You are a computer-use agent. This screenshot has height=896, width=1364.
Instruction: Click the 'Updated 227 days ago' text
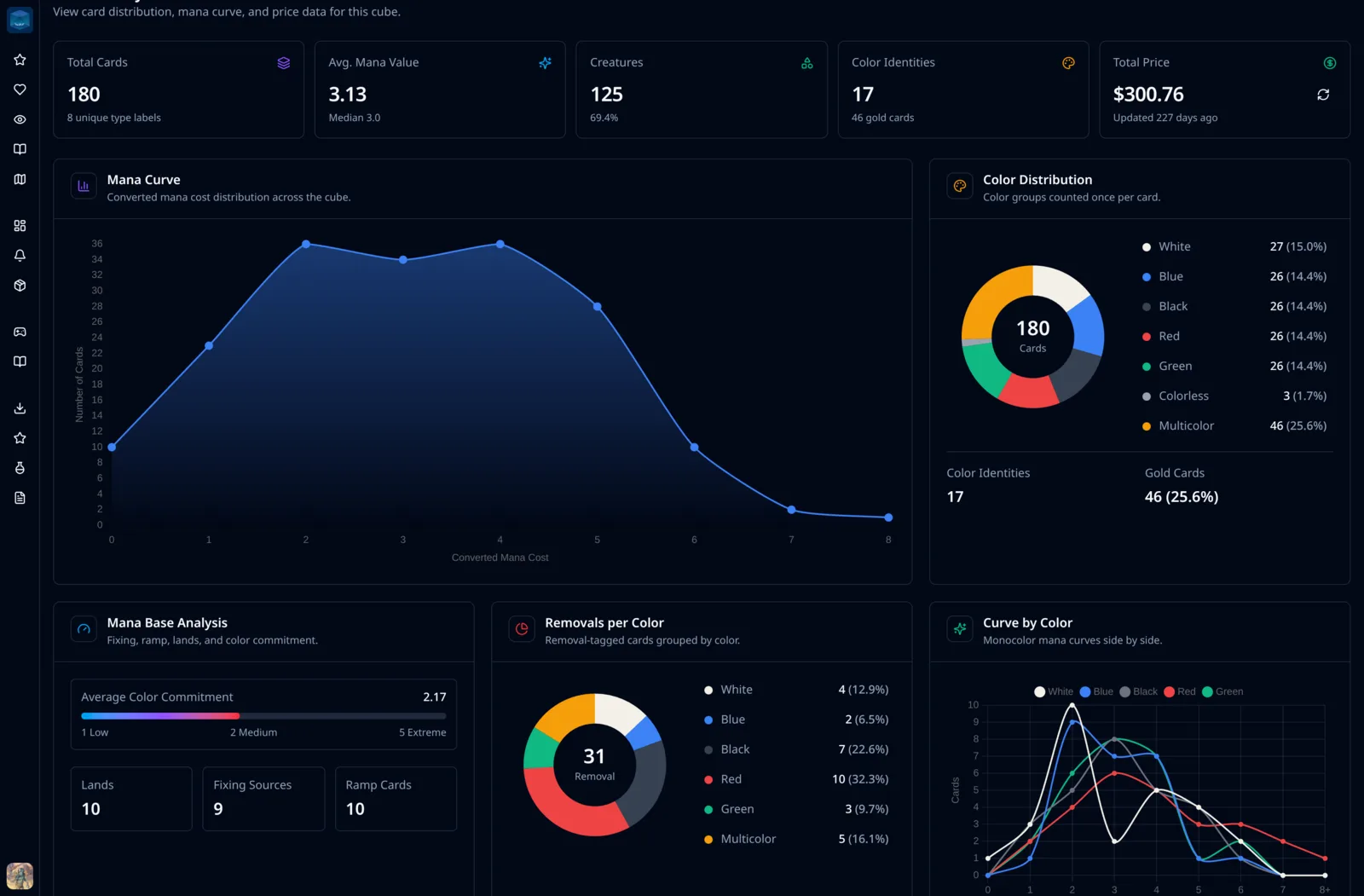(x=1165, y=118)
